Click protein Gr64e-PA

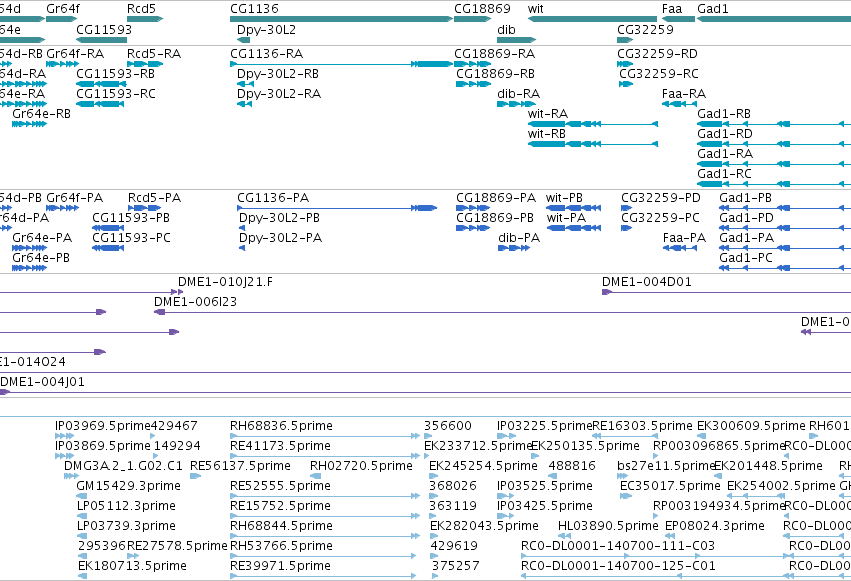[x=29, y=248]
